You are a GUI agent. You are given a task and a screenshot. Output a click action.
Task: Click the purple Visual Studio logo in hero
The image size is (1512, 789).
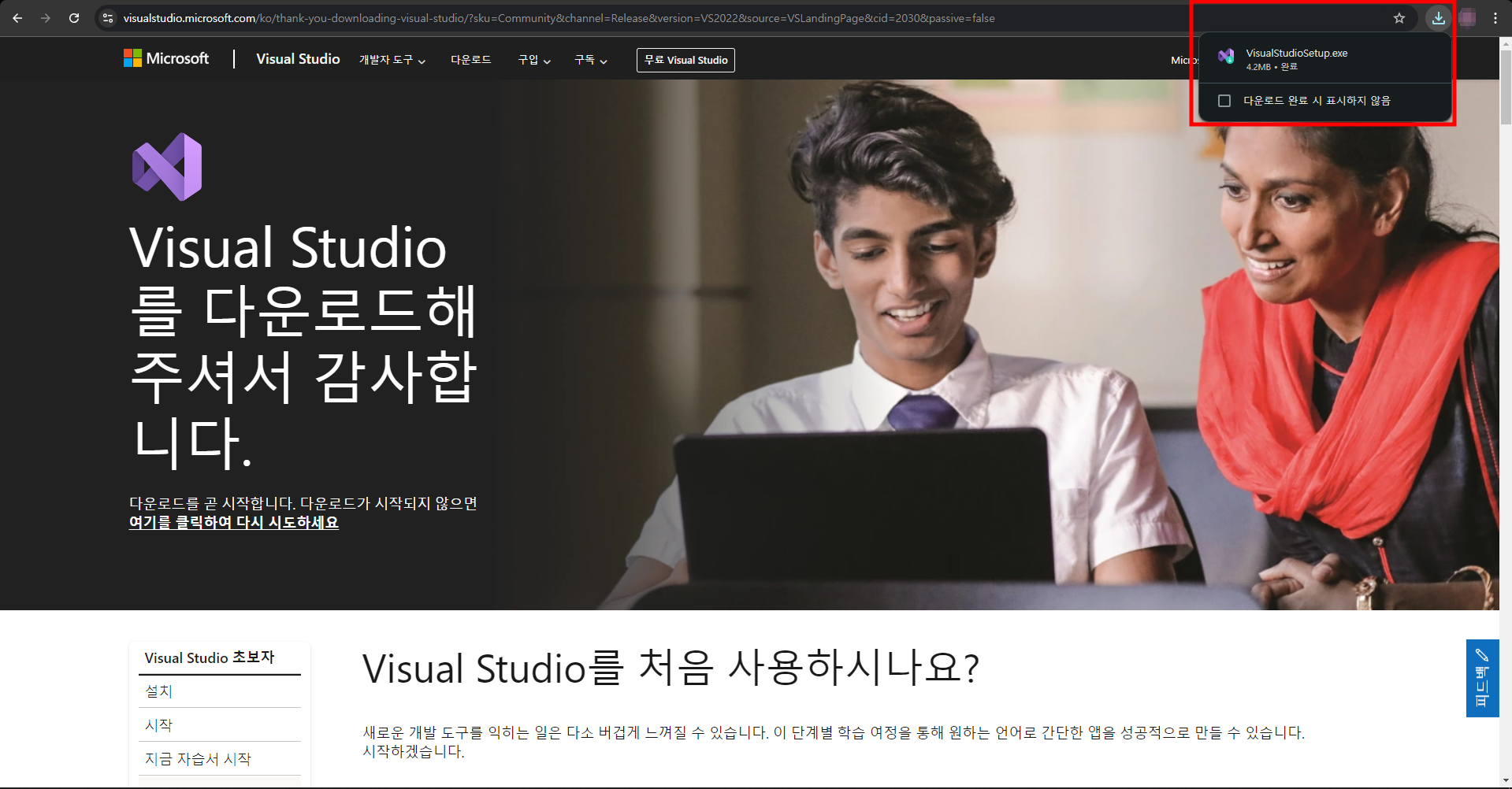(x=167, y=167)
